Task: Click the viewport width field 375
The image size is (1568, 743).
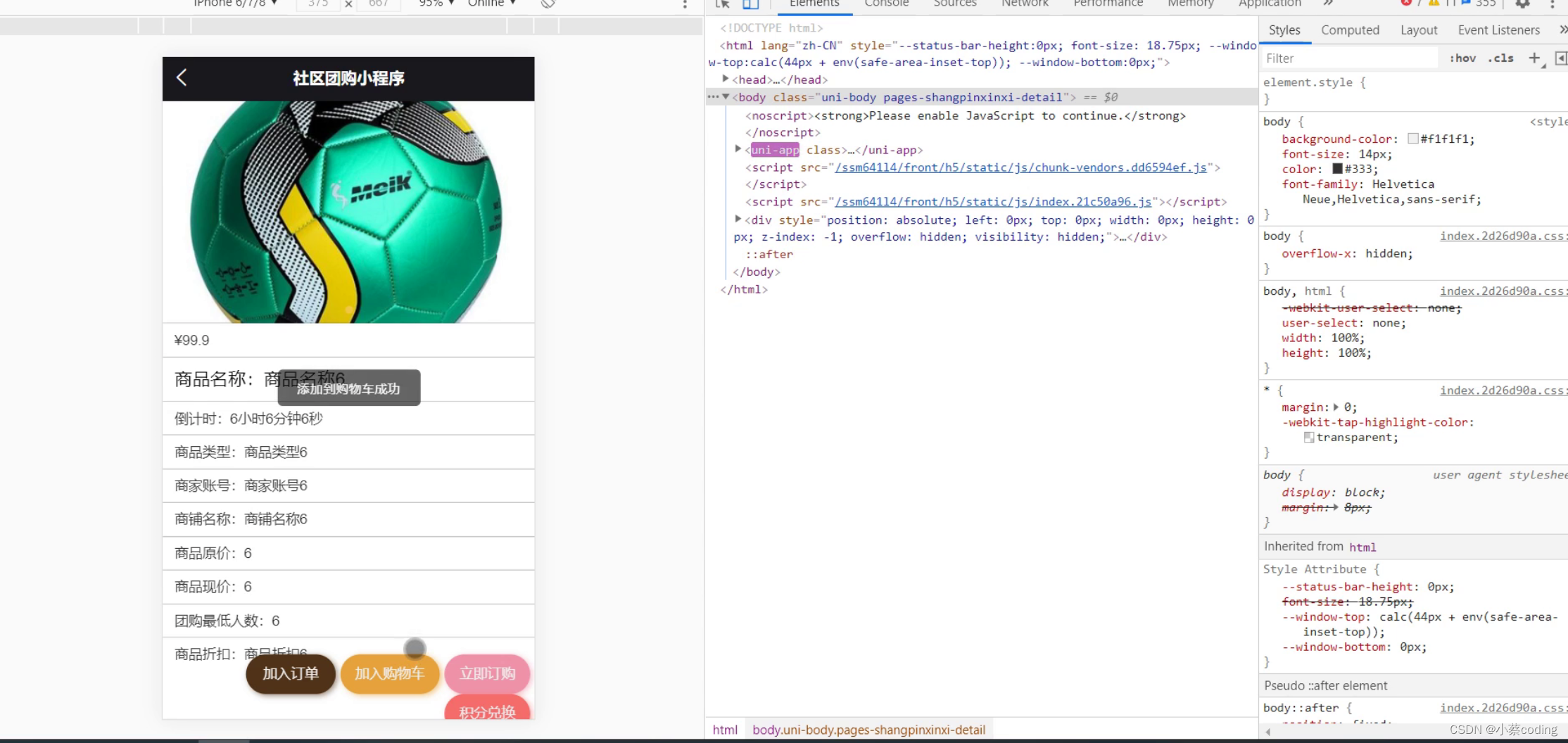Action: pyautogui.click(x=318, y=4)
